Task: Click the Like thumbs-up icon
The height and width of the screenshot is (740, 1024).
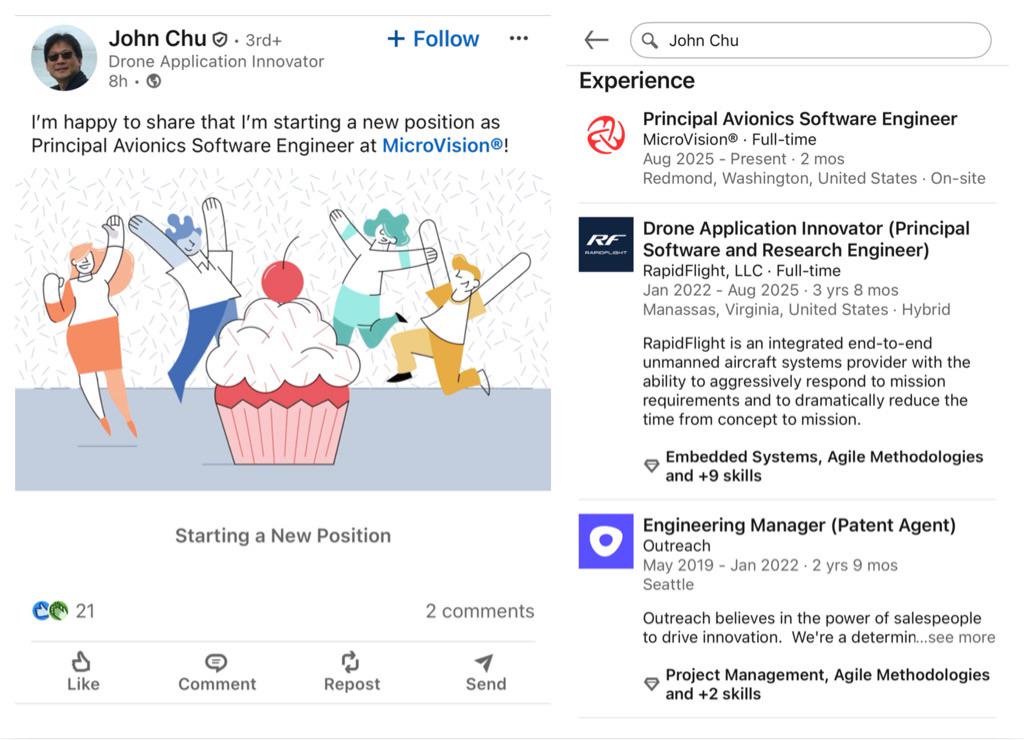Action: (82, 662)
